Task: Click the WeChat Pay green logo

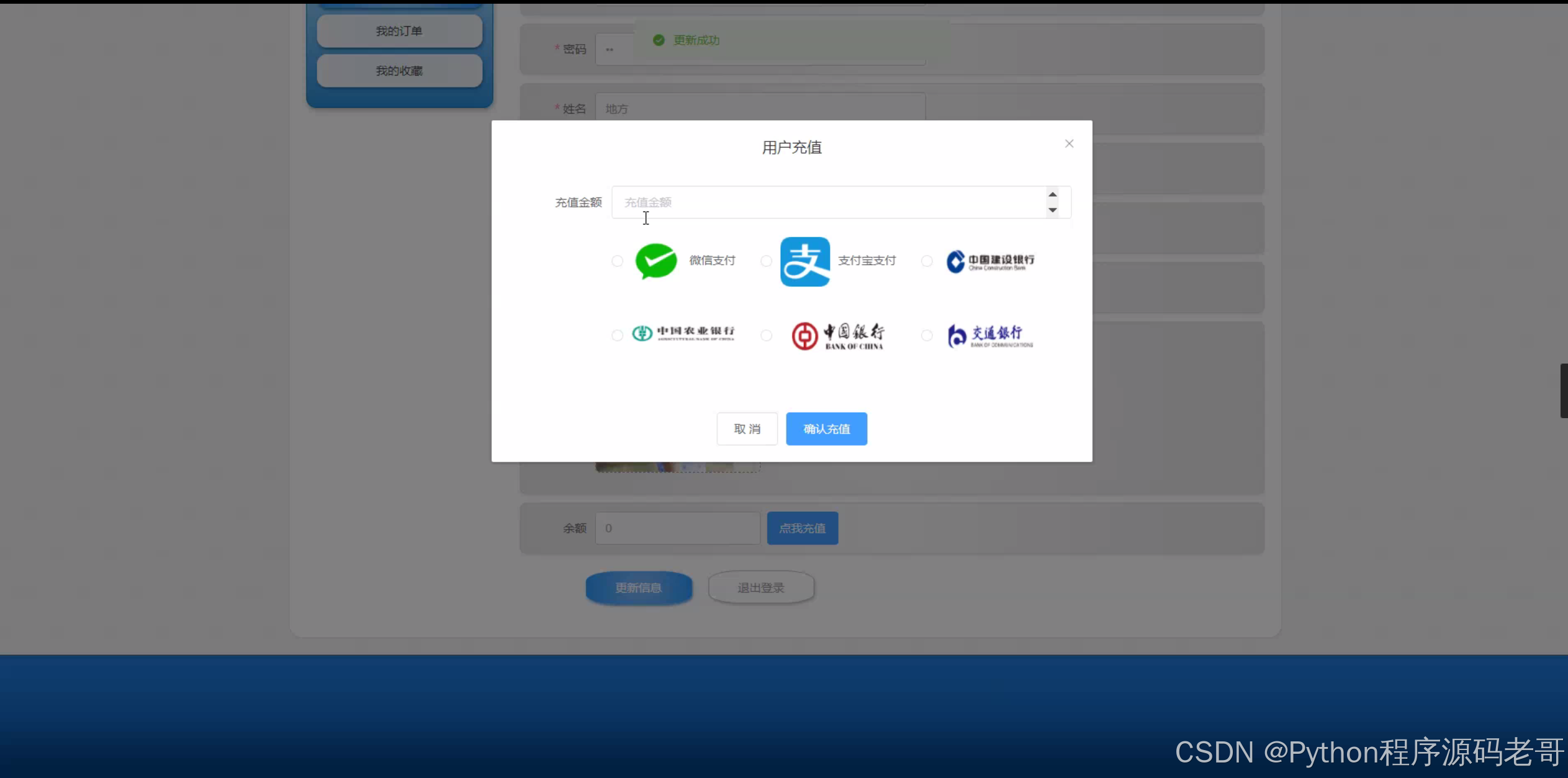Action: pos(656,261)
